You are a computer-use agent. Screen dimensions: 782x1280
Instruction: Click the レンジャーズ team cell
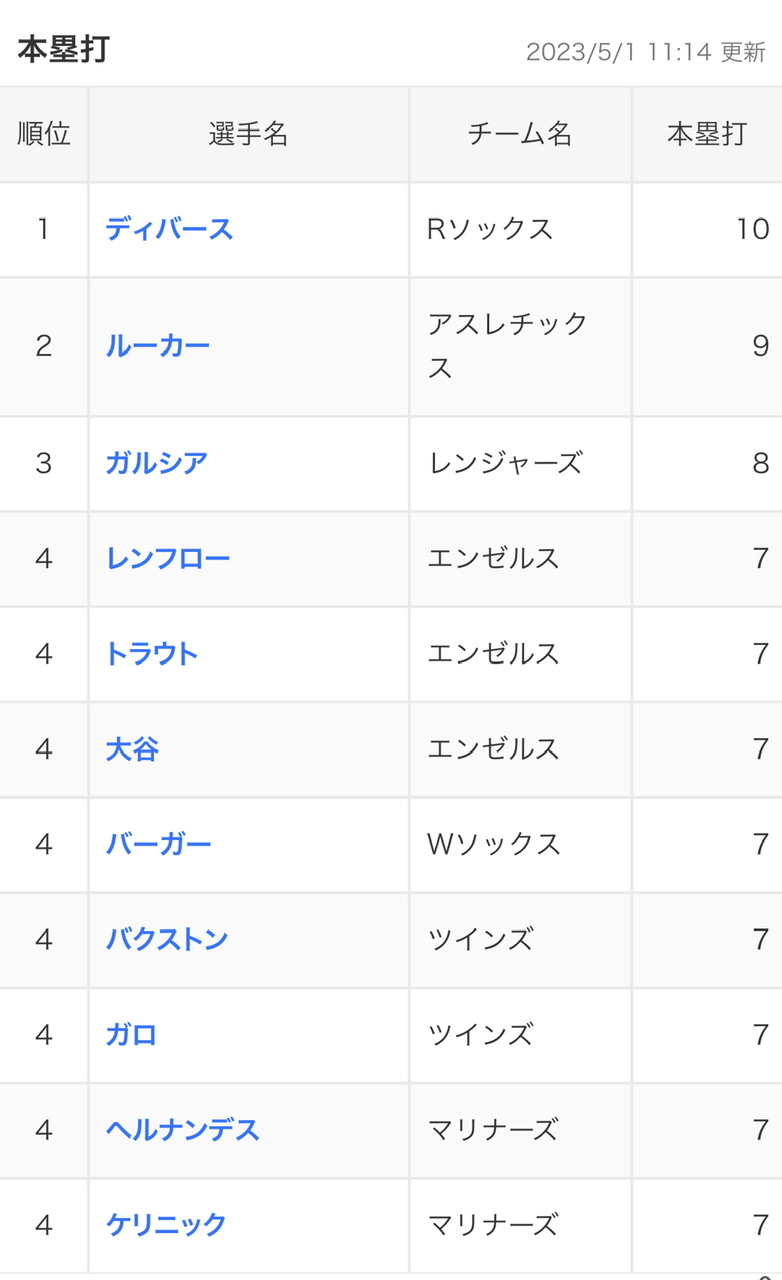tap(505, 463)
